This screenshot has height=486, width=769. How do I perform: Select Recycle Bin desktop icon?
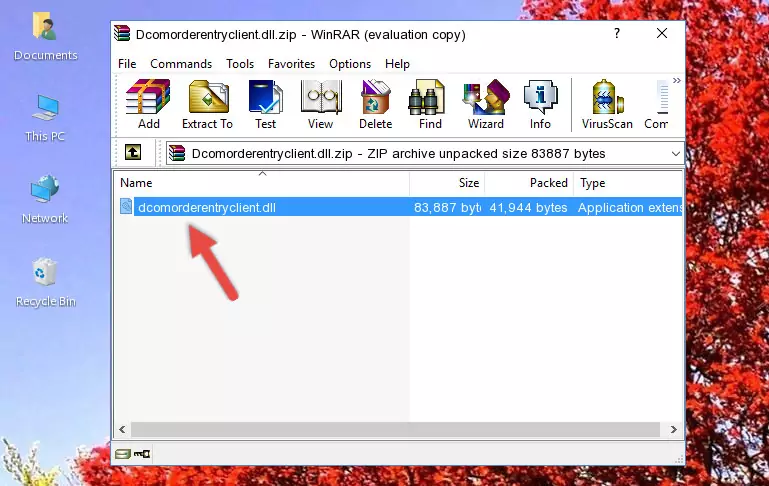(46, 283)
